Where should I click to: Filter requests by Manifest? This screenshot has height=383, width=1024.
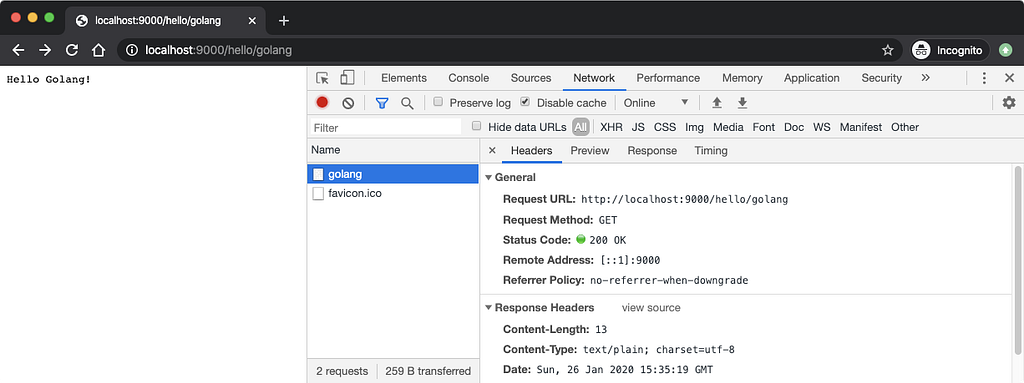(861, 127)
